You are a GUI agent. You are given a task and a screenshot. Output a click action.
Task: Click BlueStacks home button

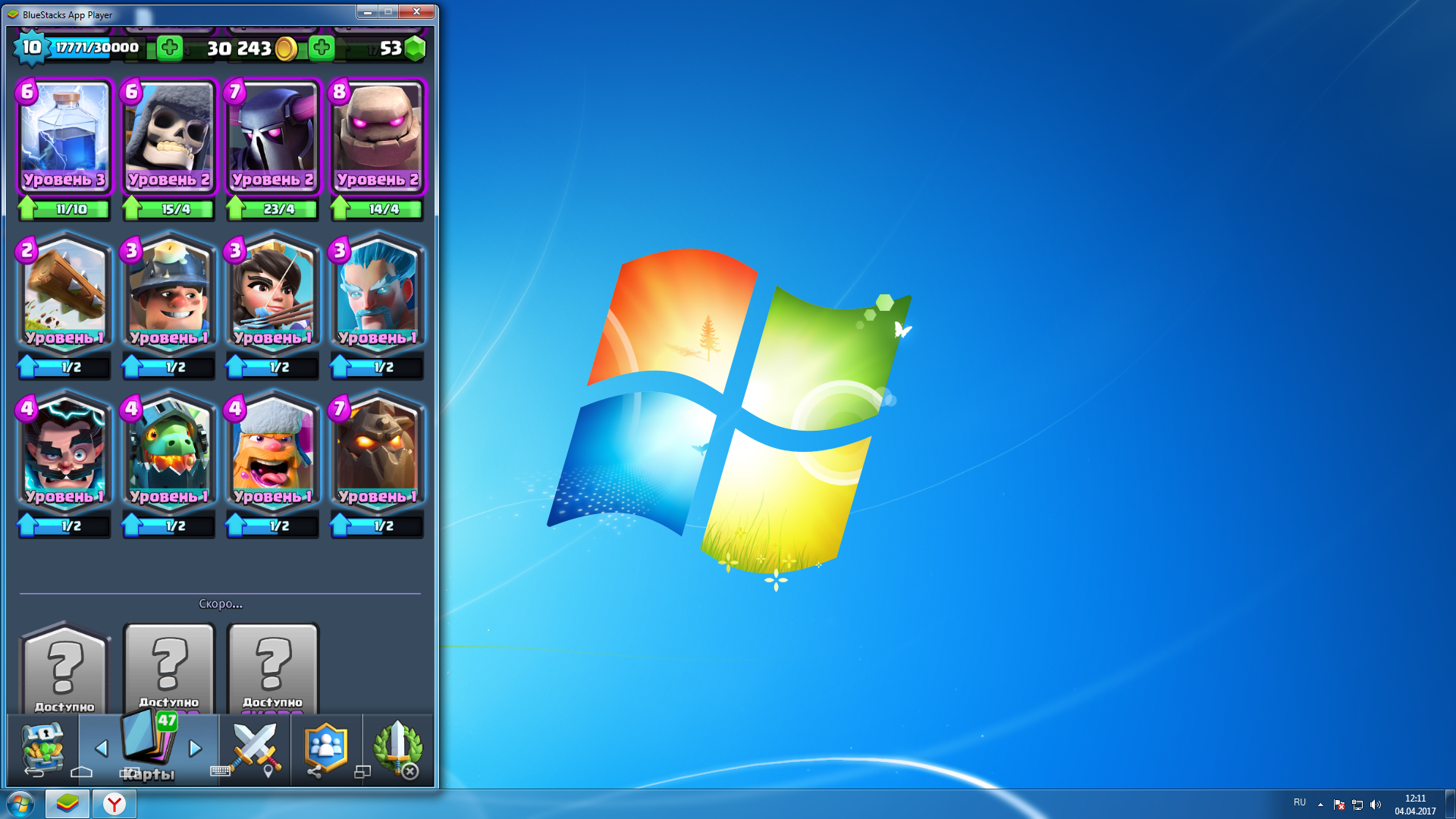[81, 772]
